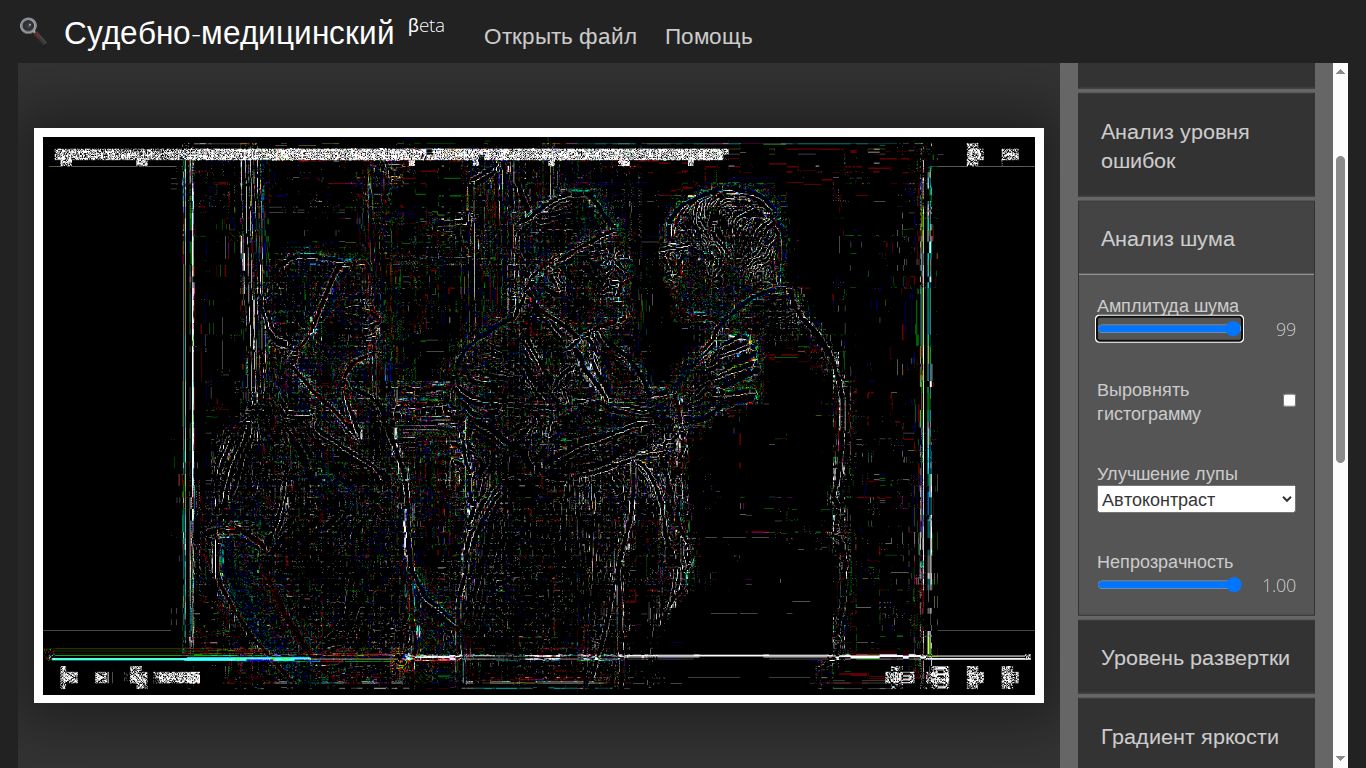The image size is (1366, 768).
Task: Click the play icon outline in analyzed image
Action: click(68, 677)
